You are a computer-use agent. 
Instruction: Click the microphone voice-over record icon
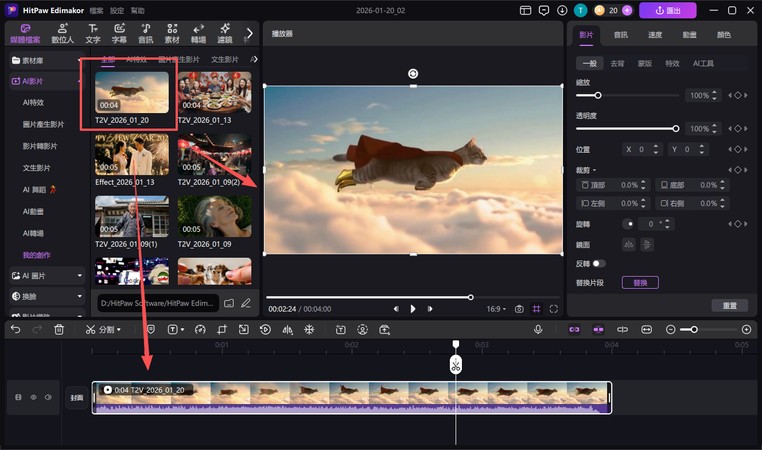538,329
